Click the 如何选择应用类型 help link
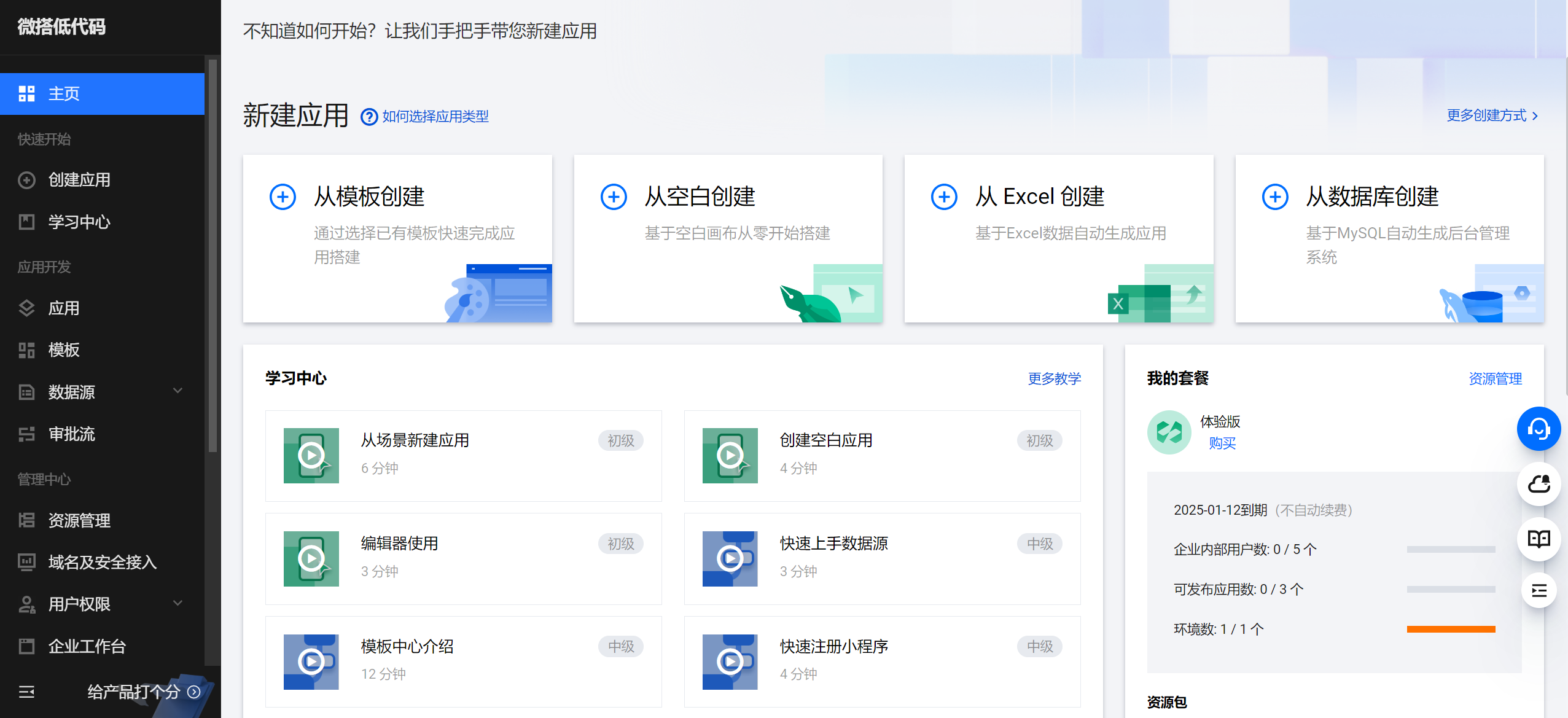Viewport: 1568px width, 718px height. (x=435, y=116)
